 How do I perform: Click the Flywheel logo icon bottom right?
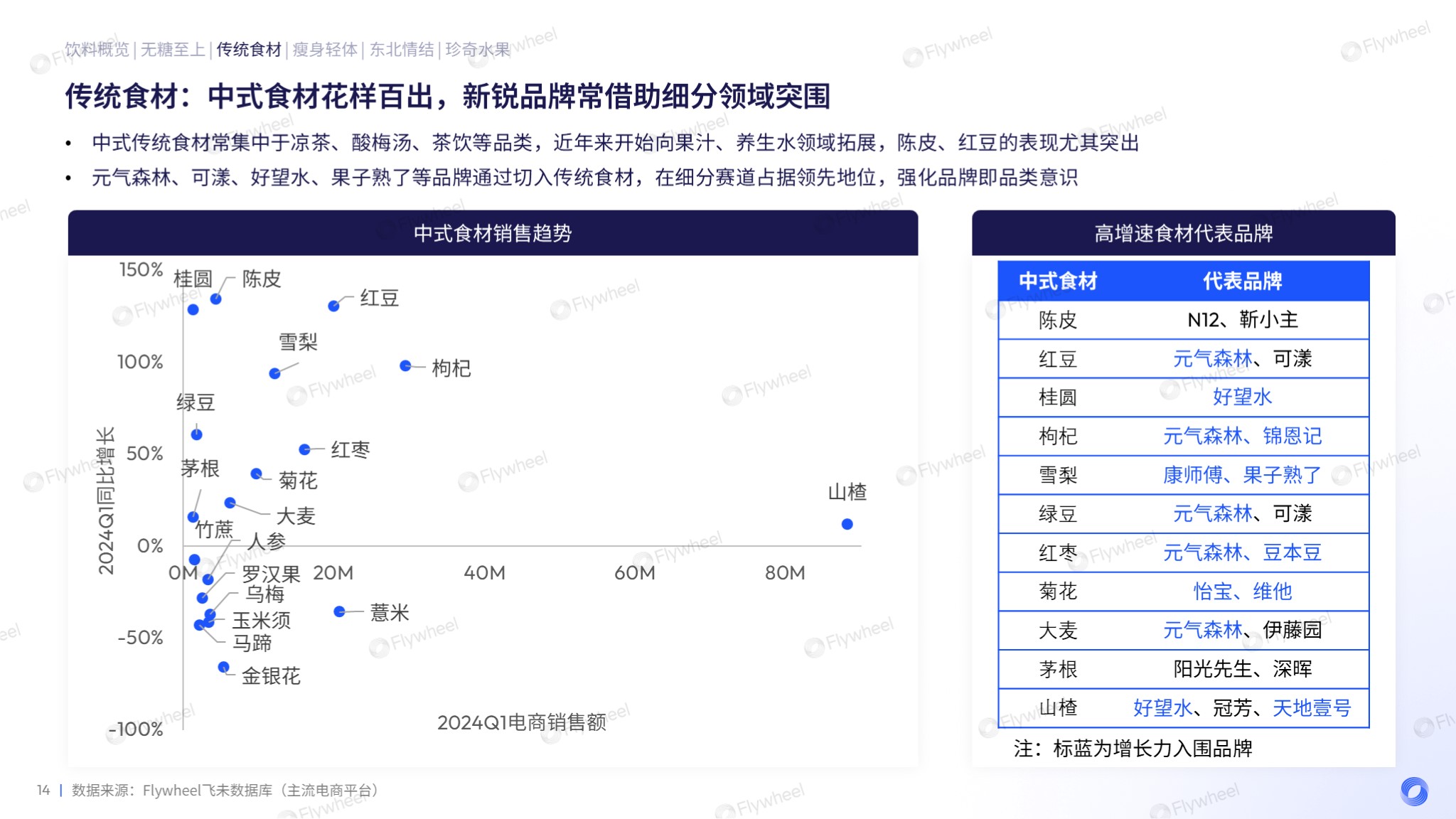pyautogui.click(x=1413, y=791)
